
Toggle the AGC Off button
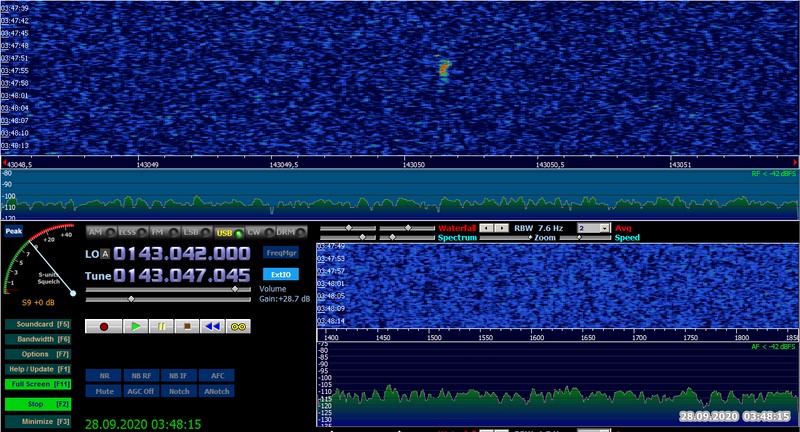[139, 390]
